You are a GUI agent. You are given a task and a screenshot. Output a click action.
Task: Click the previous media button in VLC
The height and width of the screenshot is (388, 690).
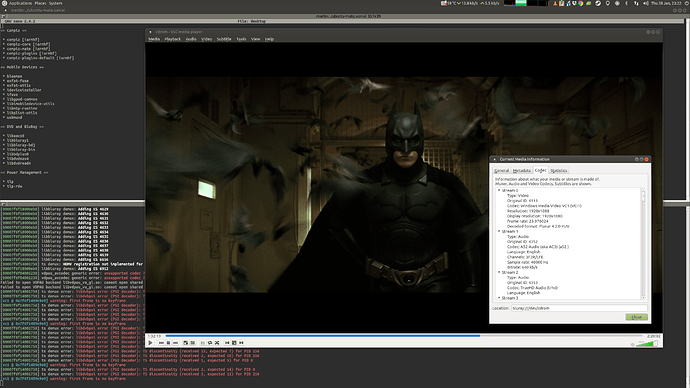161,343
